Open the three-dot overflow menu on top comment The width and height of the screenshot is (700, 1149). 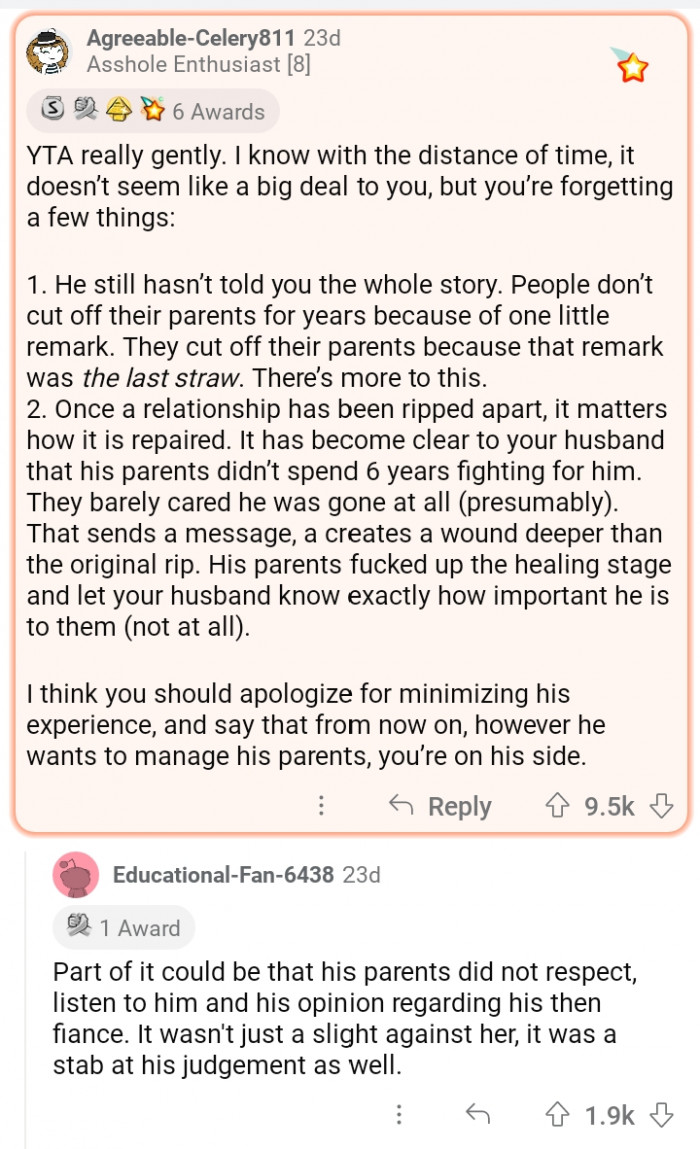tap(321, 806)
